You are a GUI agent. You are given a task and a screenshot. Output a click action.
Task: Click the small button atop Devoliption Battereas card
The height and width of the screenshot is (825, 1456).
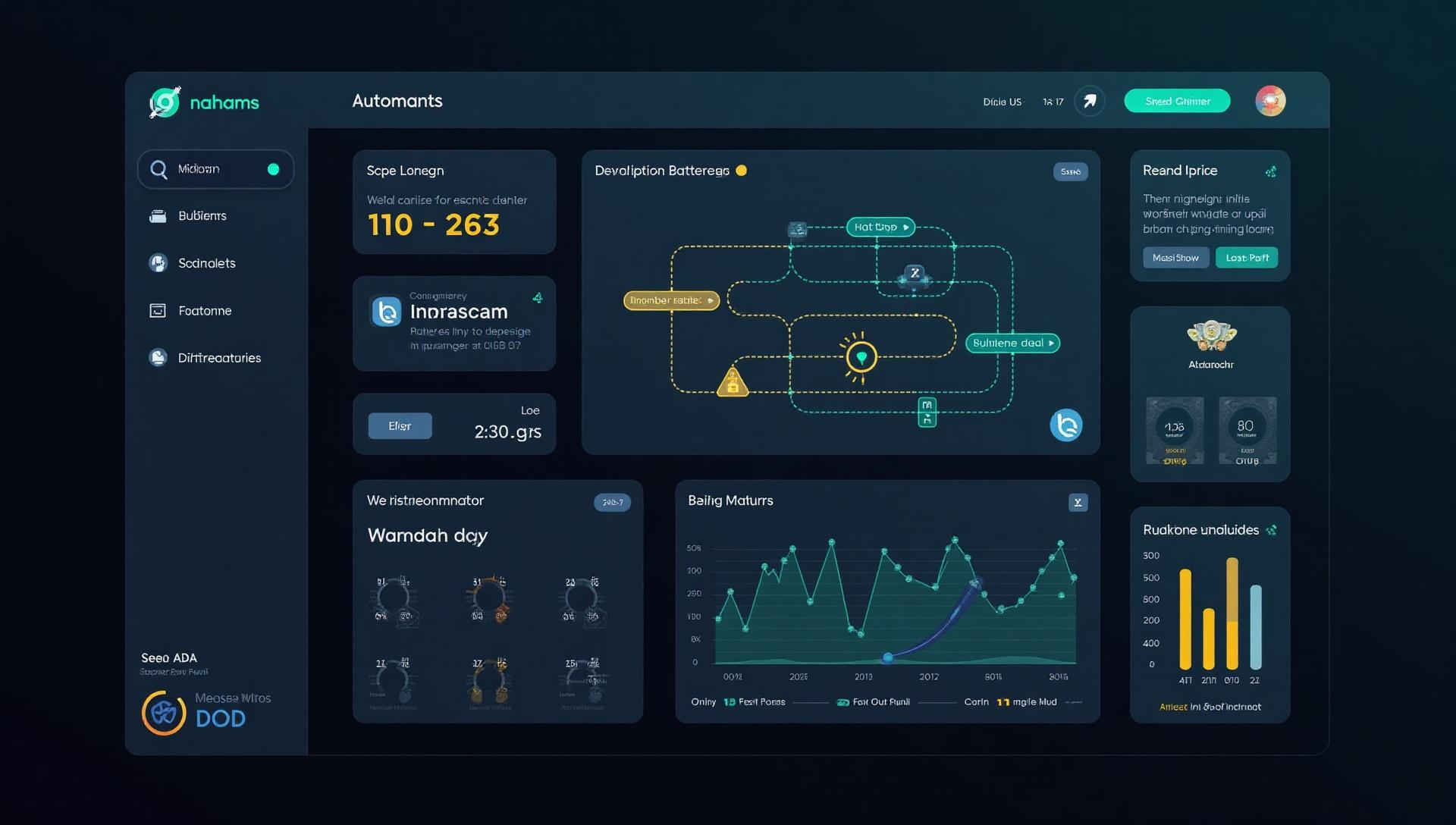pyautogui.click(x=1070, y=171)
